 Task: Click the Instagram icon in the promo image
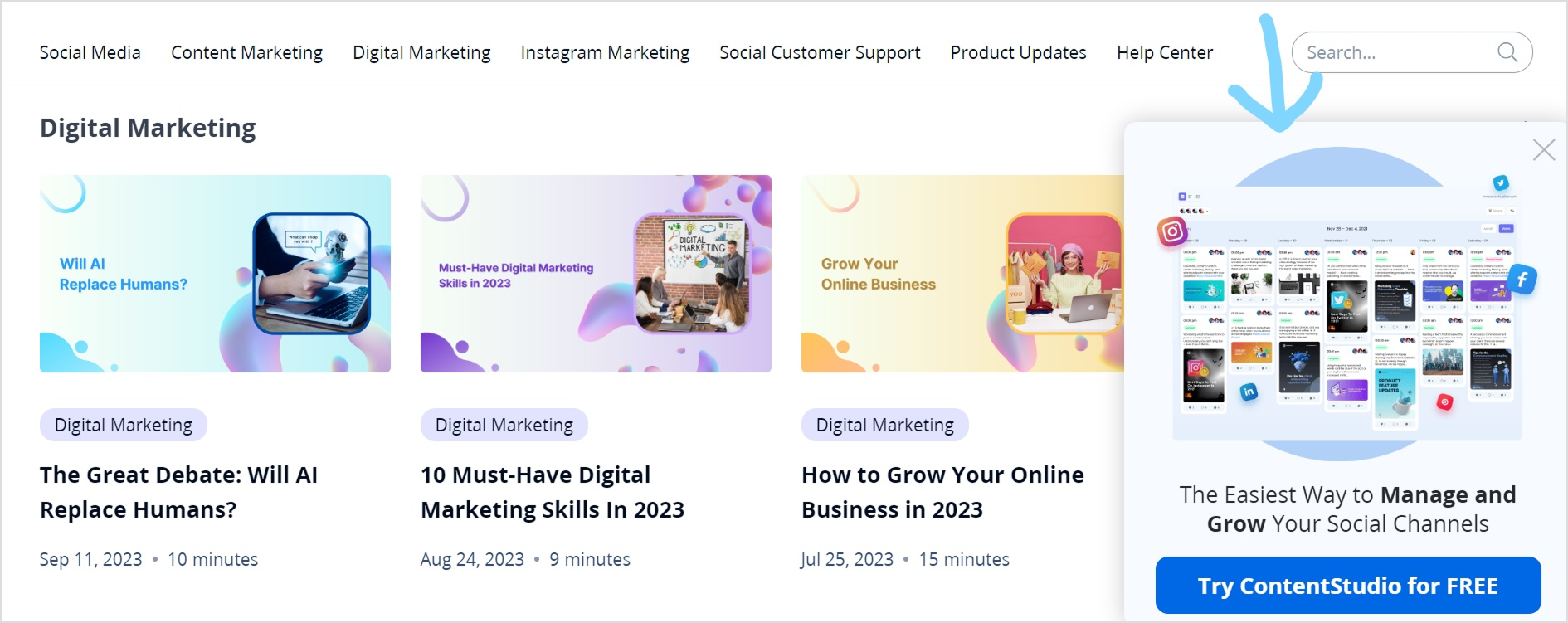click(1172, 231)
